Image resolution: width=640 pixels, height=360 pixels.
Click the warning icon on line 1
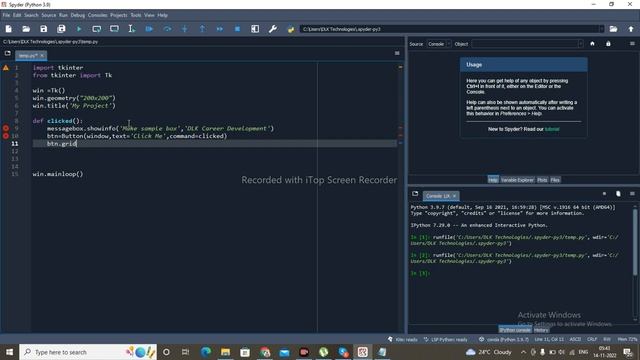(x=6, y=68)
